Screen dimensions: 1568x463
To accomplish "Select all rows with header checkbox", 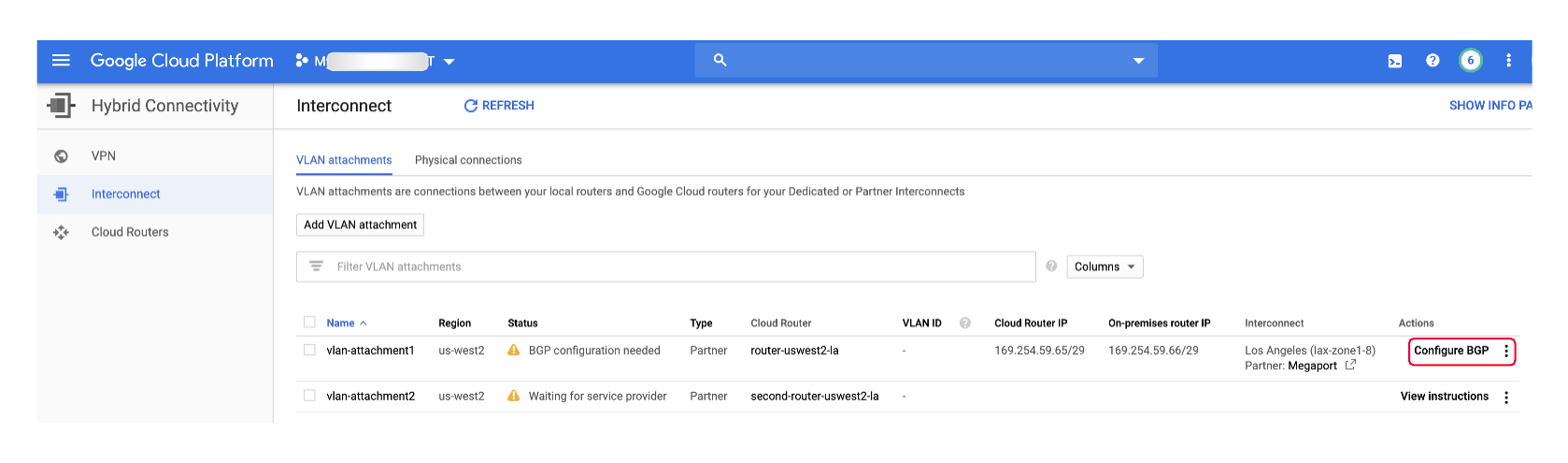I will [x=309, y=323].
